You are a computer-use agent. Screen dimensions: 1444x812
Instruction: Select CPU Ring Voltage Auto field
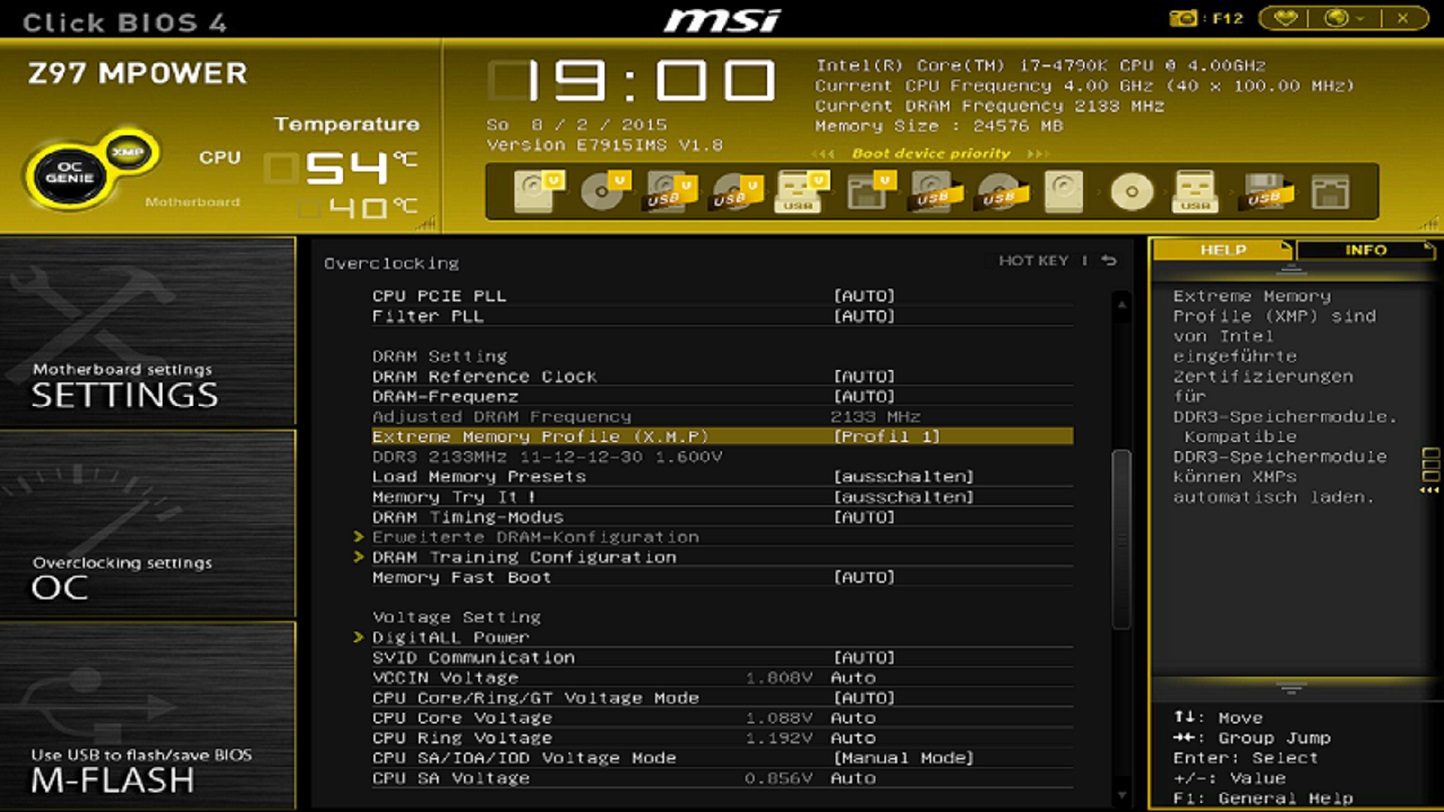point(853,737)
